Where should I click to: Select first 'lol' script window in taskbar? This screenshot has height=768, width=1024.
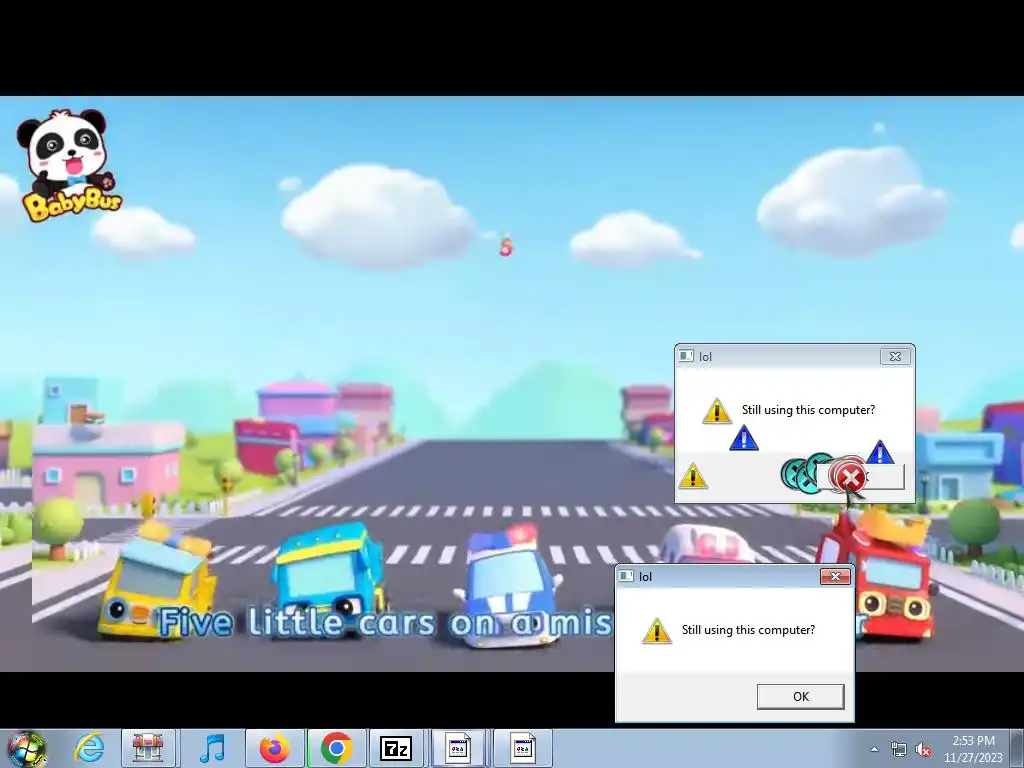[x=458, y=748]
